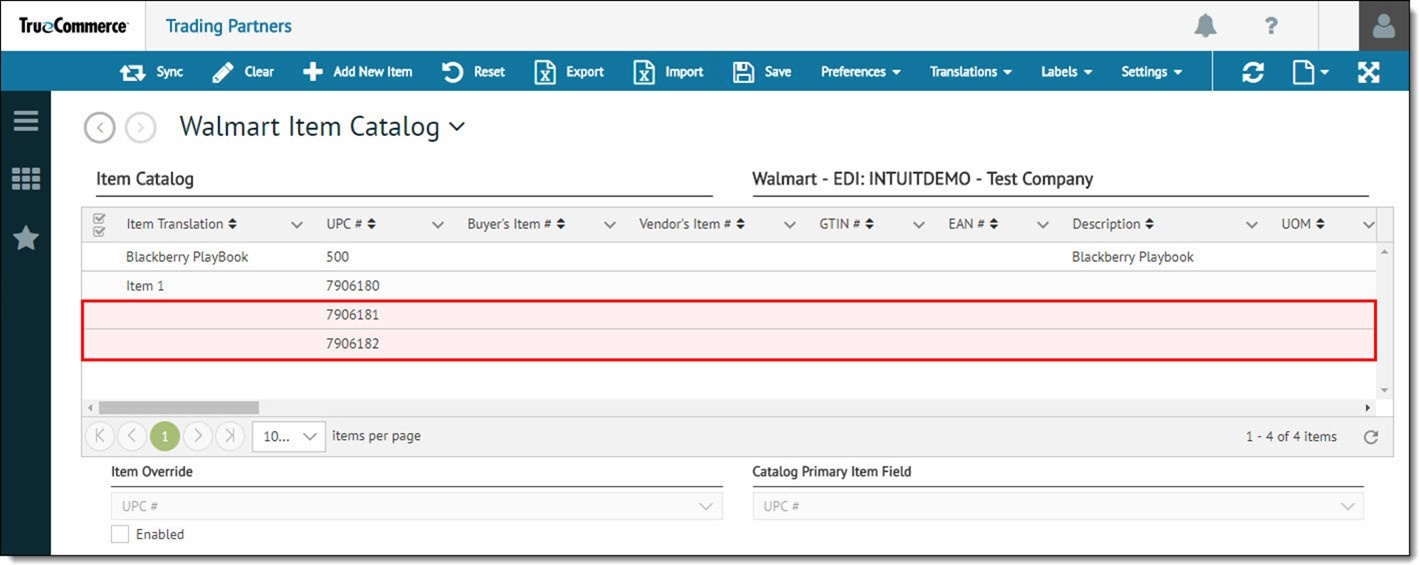This screenshot has height=565, width=1419.
Task: Click the Save toolbar button
Action: click(762, 72)
